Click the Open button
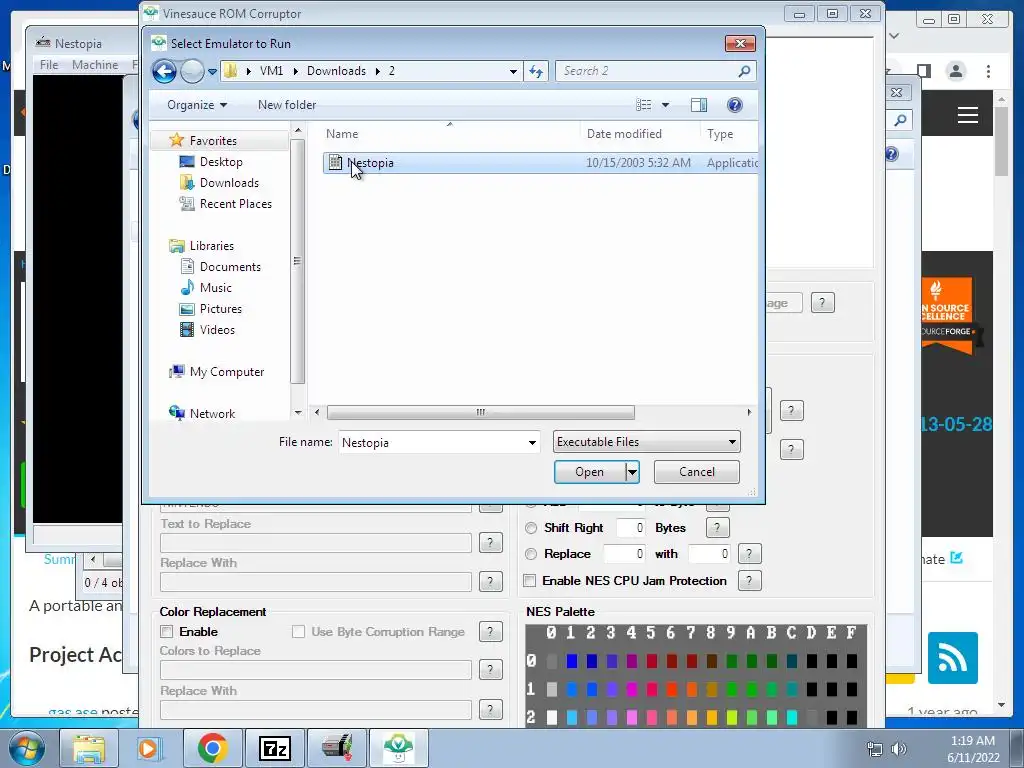The width and height of the screenshot is (1024, 768). coord(590,472)
